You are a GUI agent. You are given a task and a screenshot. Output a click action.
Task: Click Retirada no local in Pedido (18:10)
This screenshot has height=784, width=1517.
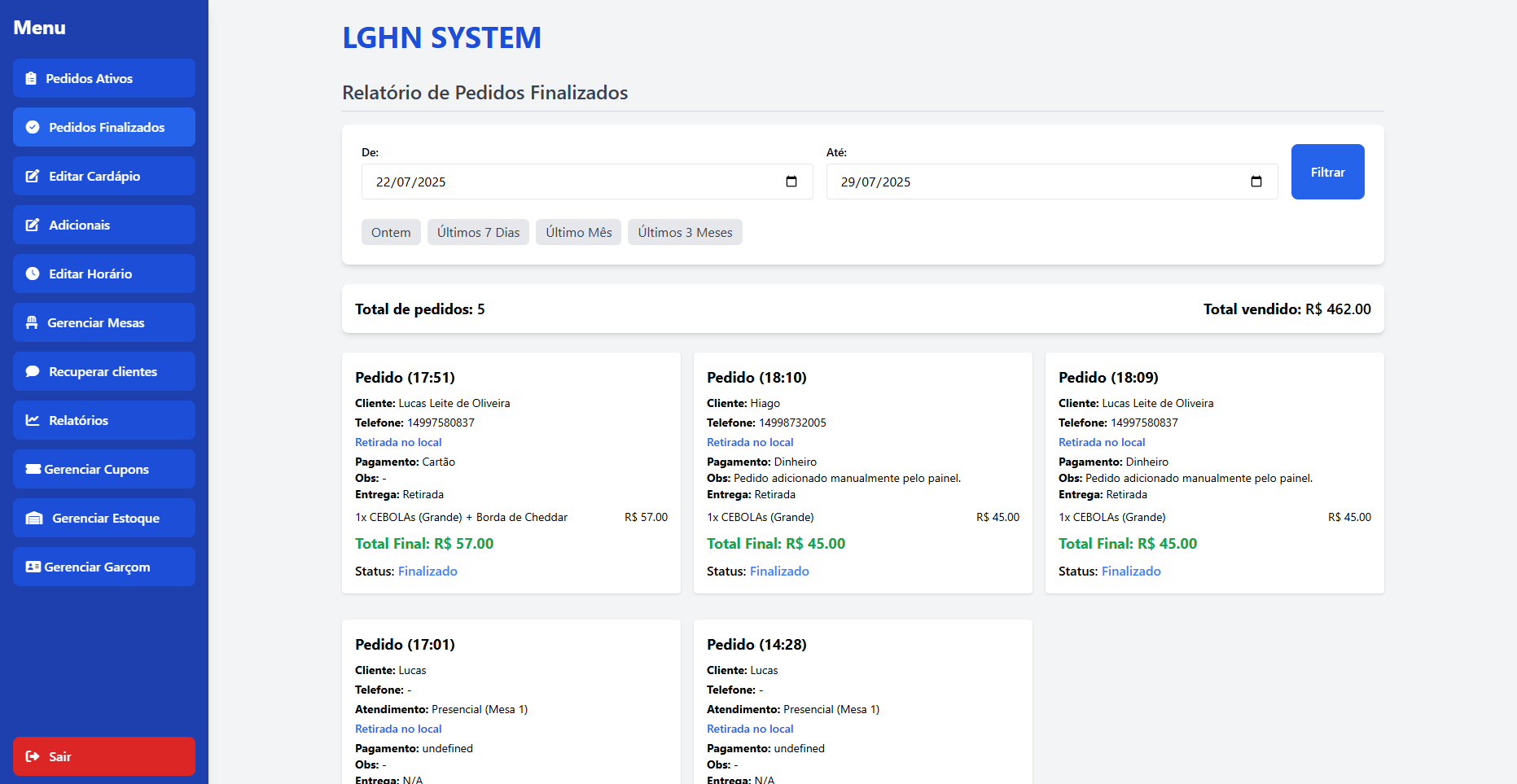click(750, 442)
